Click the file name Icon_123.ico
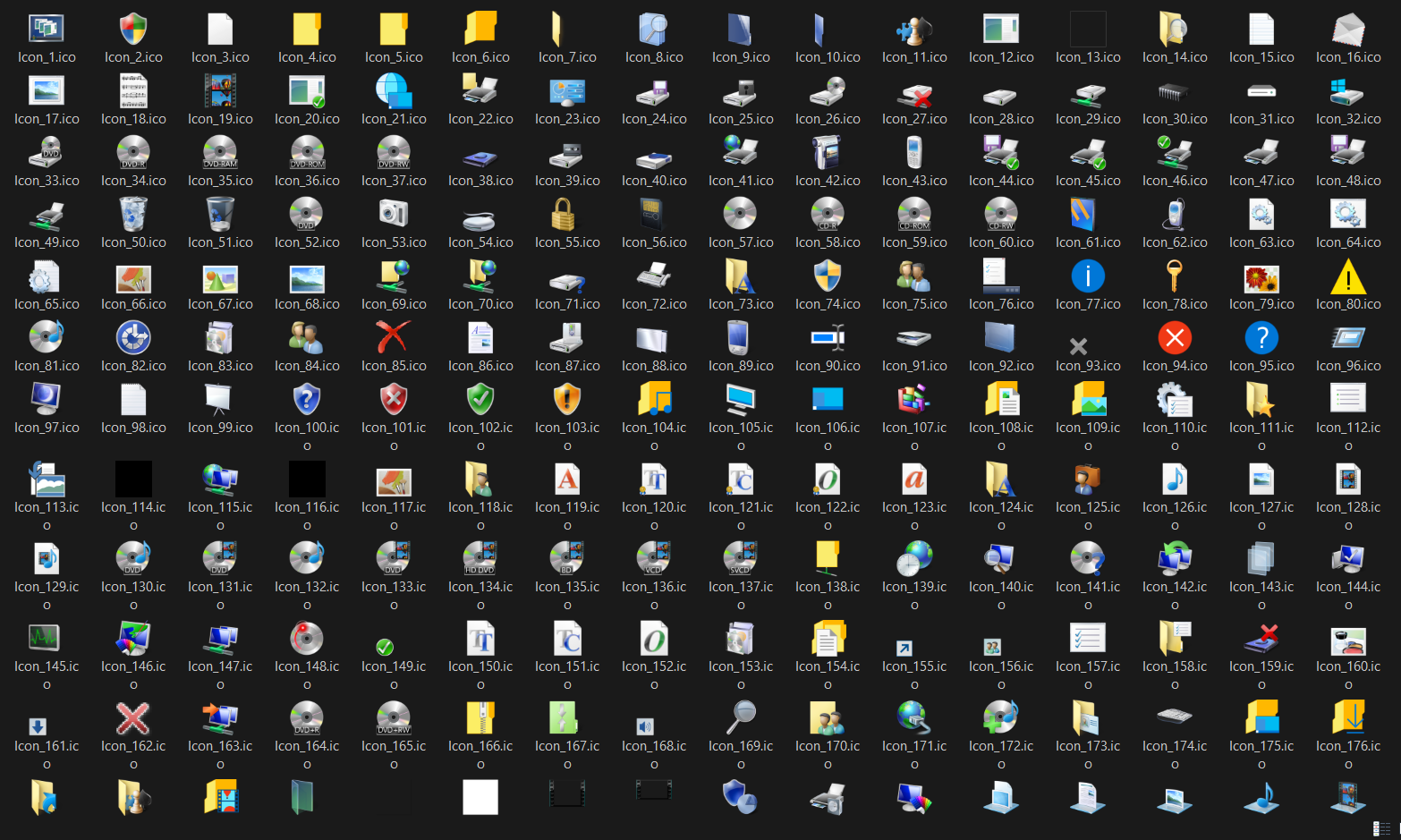The width and height of the screenshot is (1401, 840). click(x=914, y=515)
